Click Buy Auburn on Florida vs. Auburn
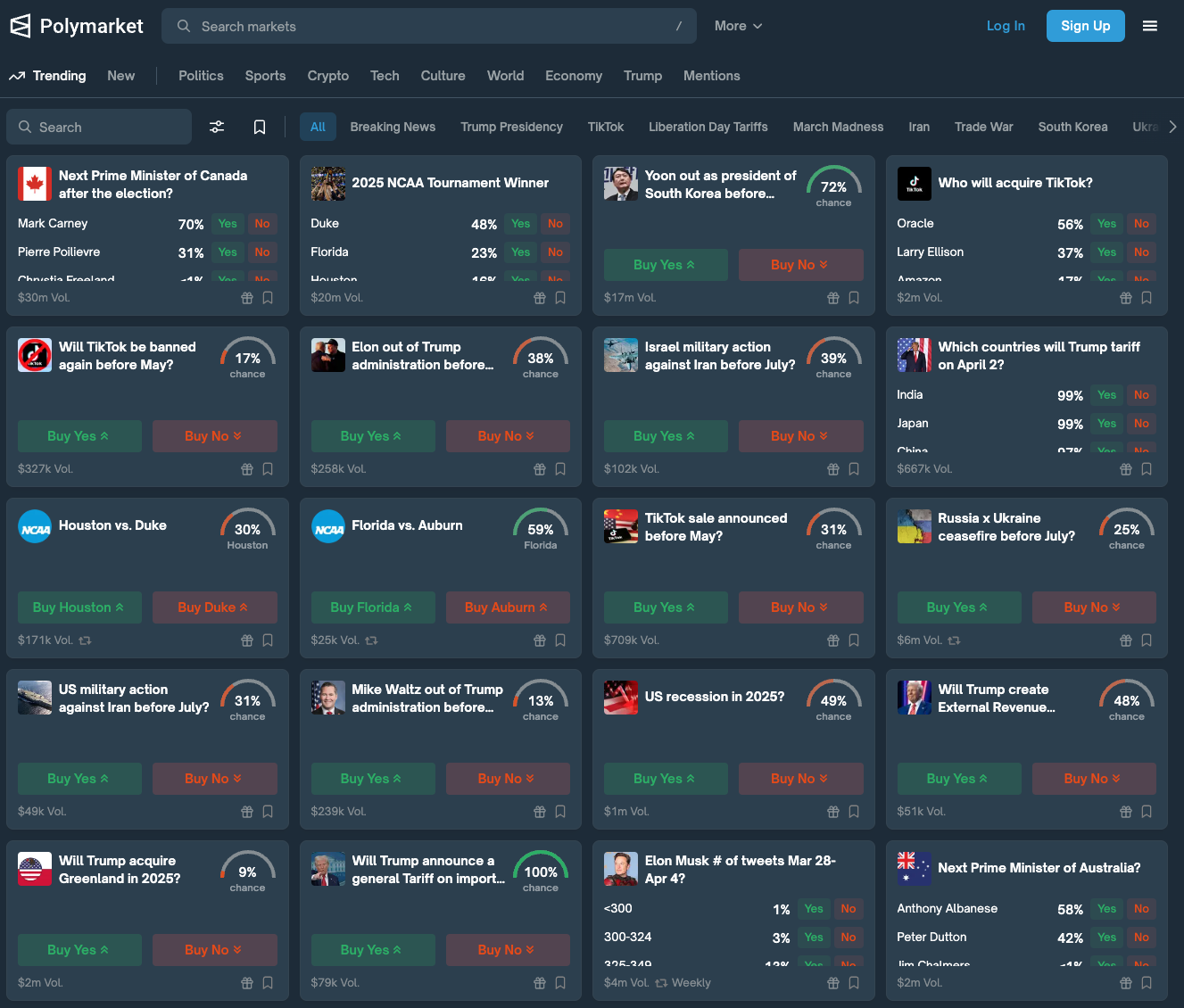The height and width of the screenshot is (1008, 1184). [x=508, y=607]
